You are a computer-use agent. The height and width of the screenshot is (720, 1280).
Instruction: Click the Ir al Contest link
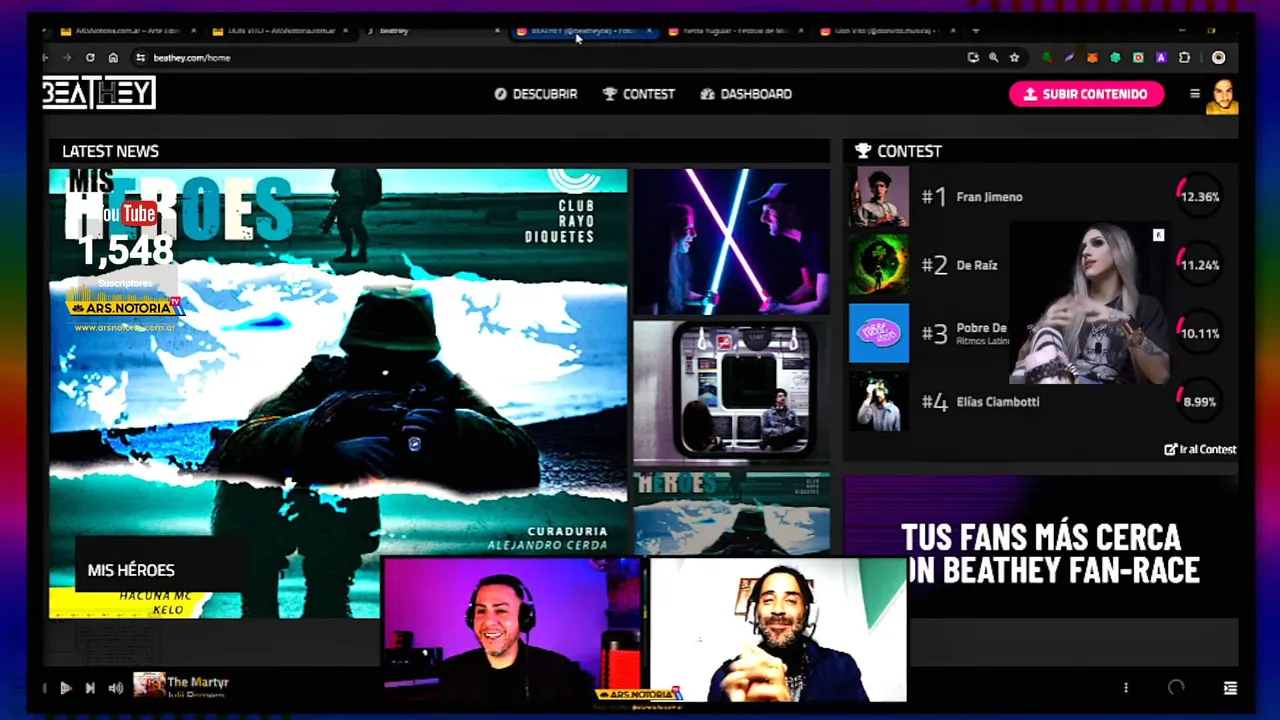click(1200, 449)
